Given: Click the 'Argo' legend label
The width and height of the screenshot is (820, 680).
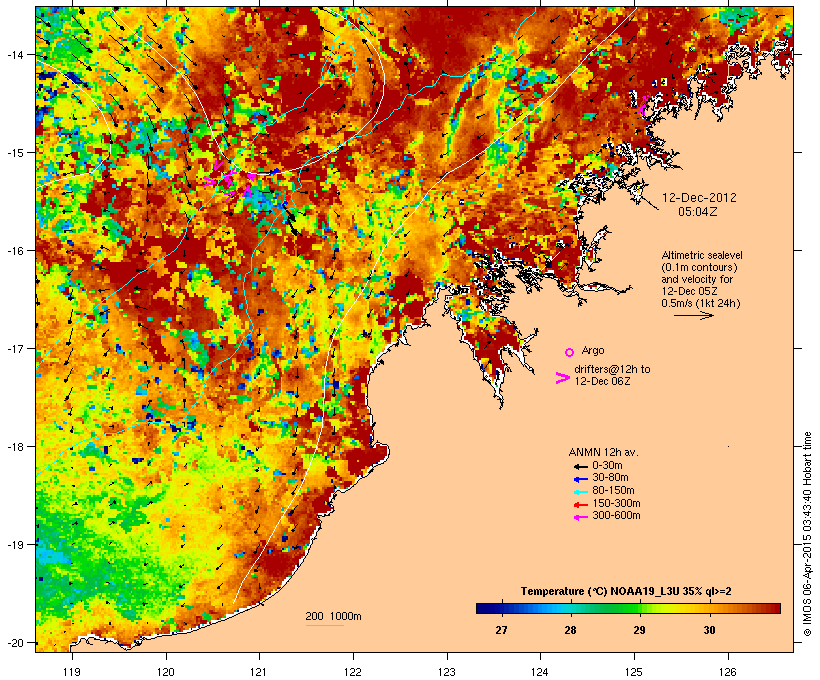Looking at the screenshot, I should click(x=593, y=350).
